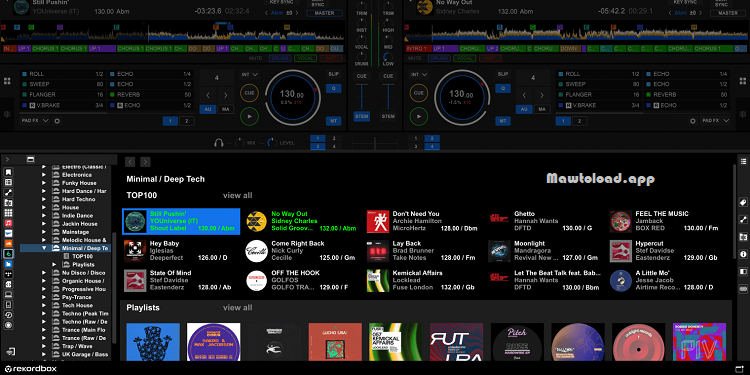Toggle left channel STEM button
The height and width of the screenshot is (375, 750).
pyautogui.click(x=362, y=116)
